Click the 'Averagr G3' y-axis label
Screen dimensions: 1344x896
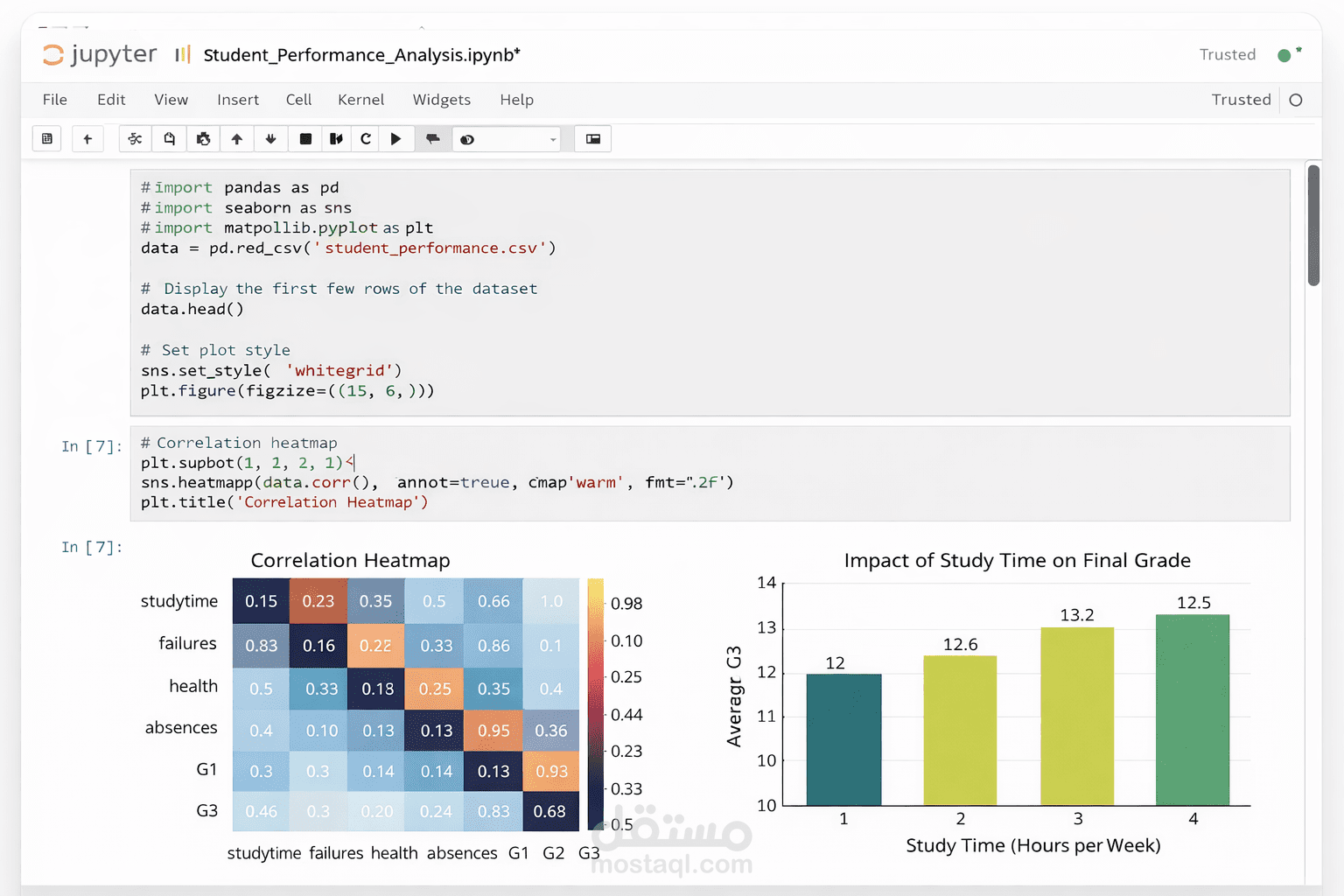tap(734, 696)
